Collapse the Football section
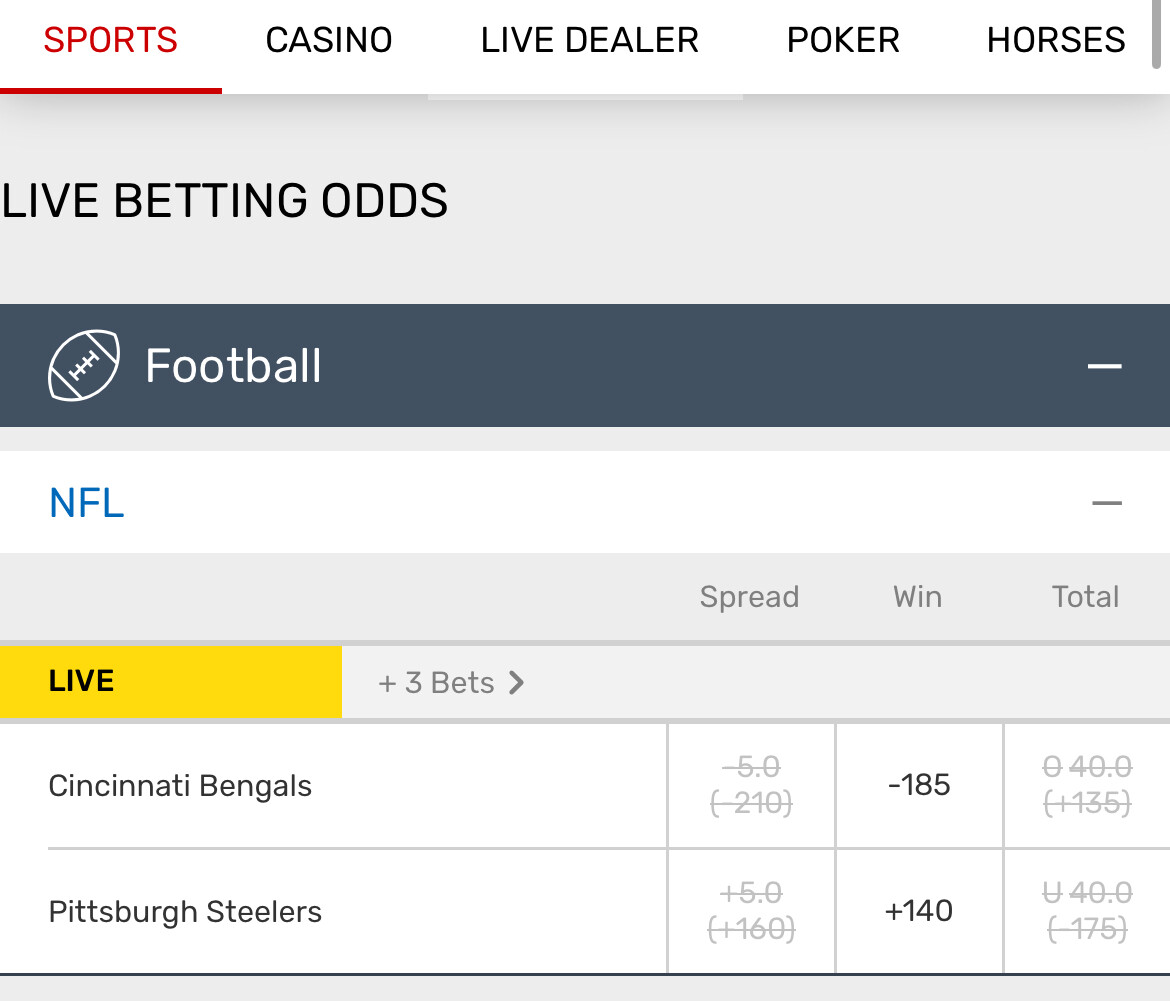The image size is (1170, 1001). click(x=1105, y=366)
